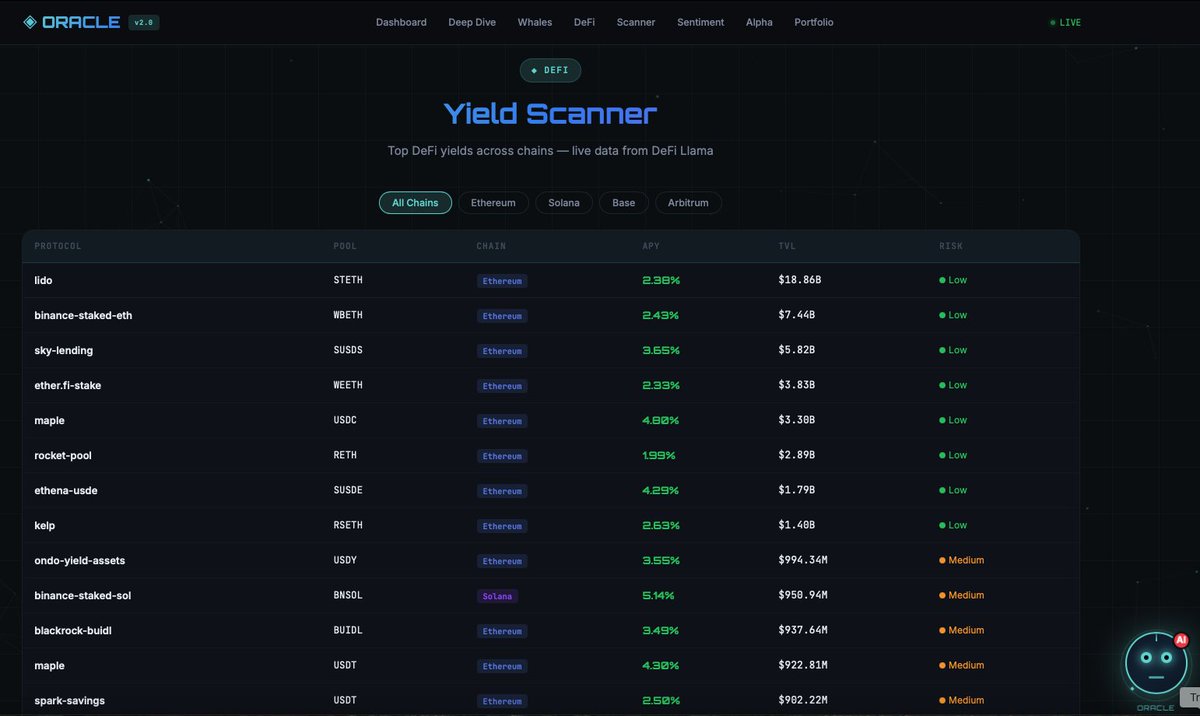Click the RISK column header
This screenshot has width=1200, height=716.
click(951, 246)
